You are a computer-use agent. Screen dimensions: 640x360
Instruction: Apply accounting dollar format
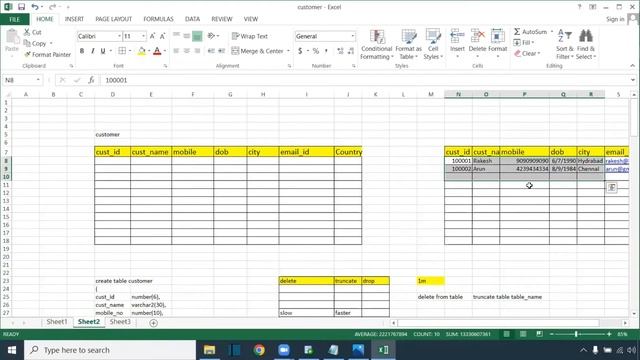pos(300,51)
